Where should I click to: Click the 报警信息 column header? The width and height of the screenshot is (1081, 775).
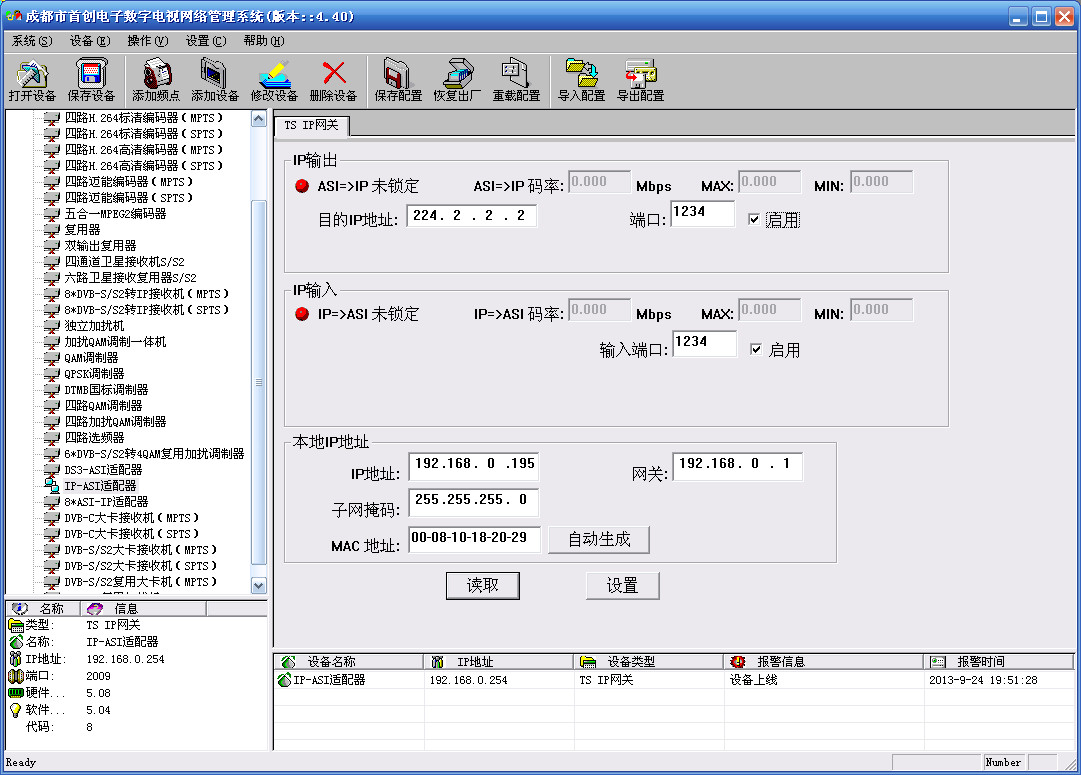[x=824, y=662]
